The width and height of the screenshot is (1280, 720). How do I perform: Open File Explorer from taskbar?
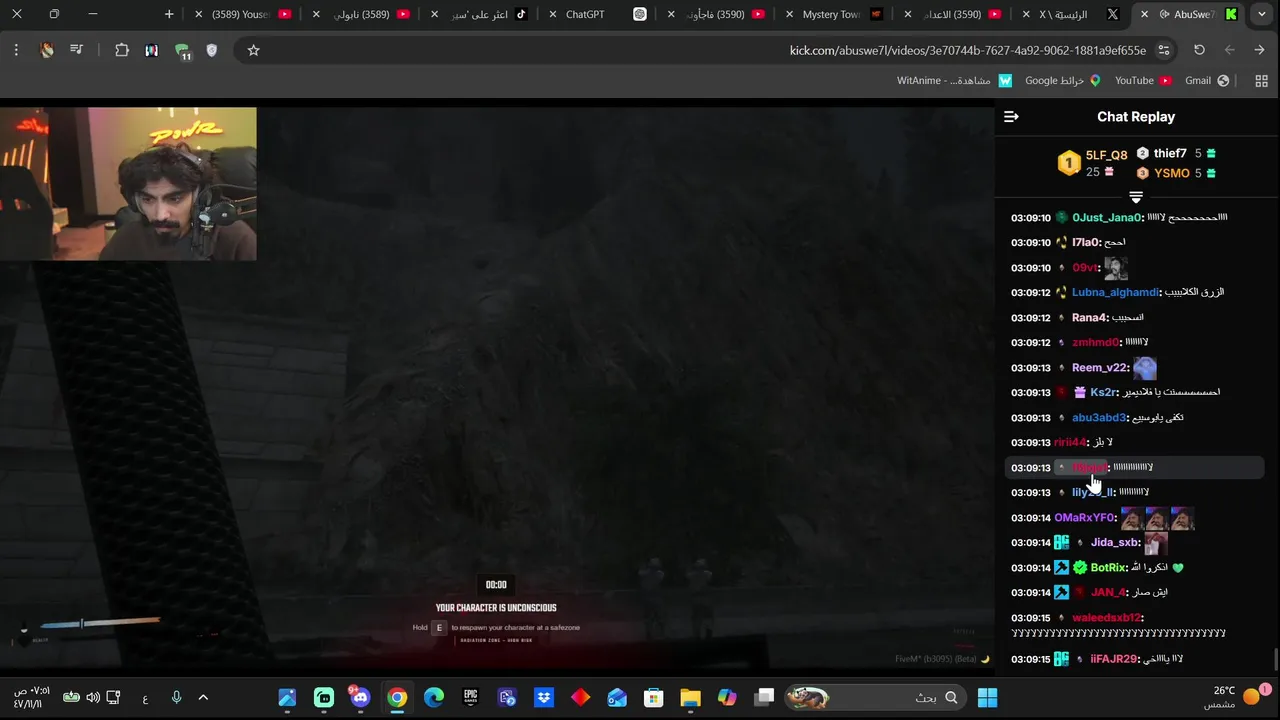coord(690,697)
